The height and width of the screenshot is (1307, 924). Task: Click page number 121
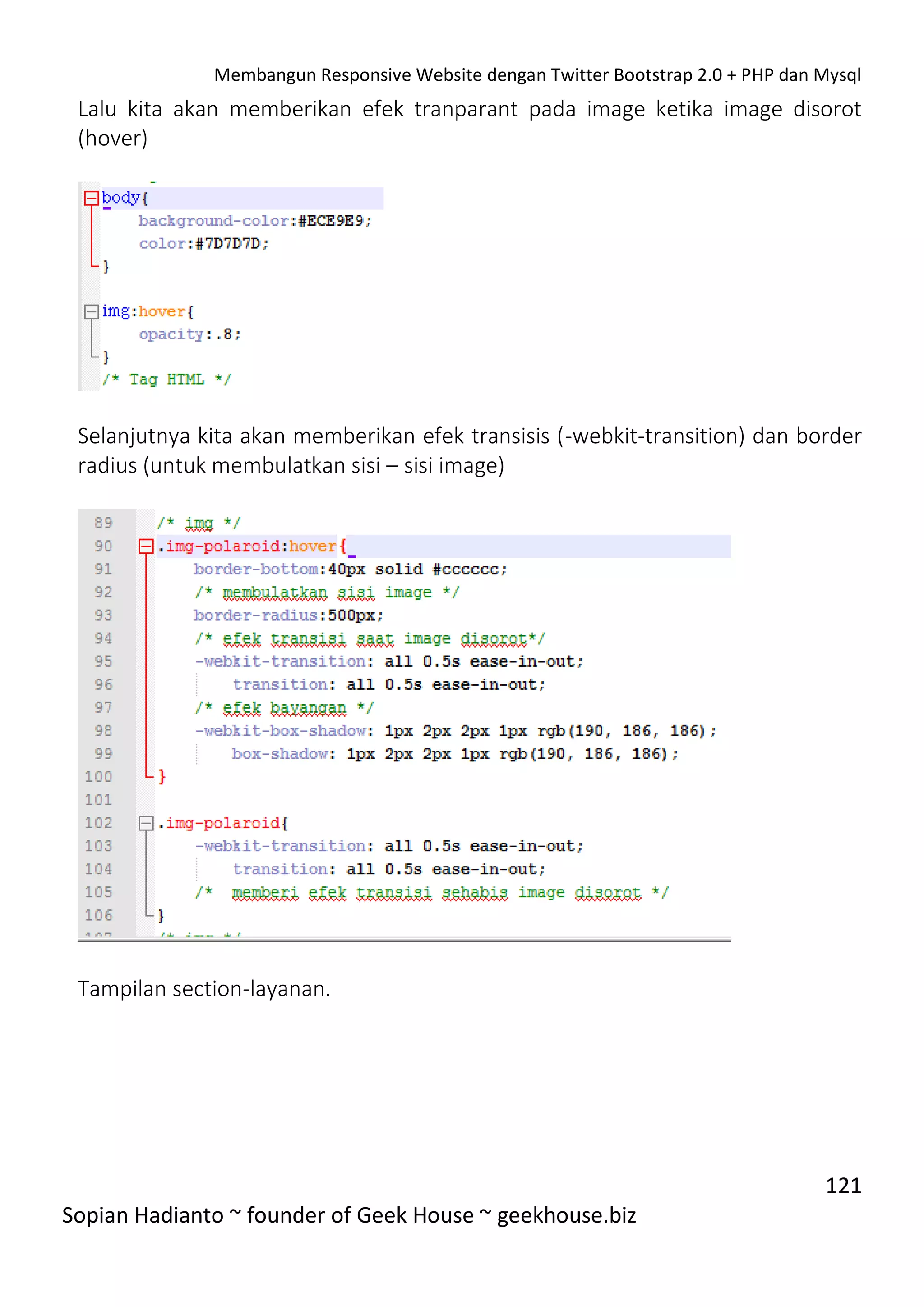(843, 1185)
